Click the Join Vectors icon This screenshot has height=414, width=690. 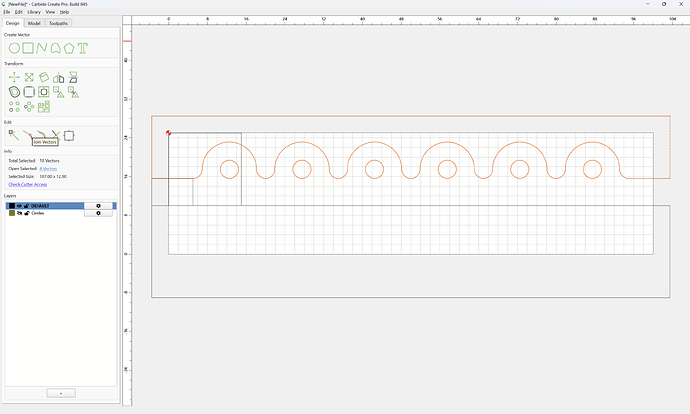(x=27, y=134)
